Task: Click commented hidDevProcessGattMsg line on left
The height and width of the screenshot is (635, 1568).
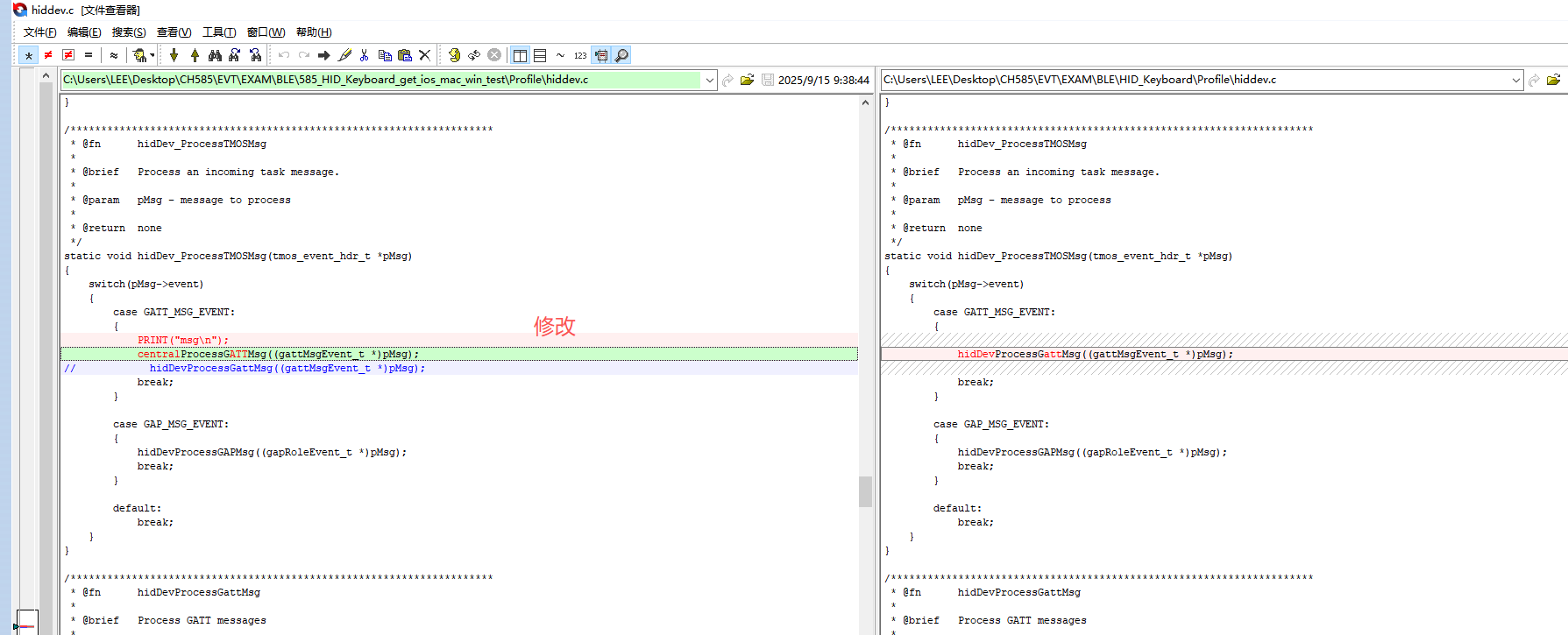Action: coord(458,368)
